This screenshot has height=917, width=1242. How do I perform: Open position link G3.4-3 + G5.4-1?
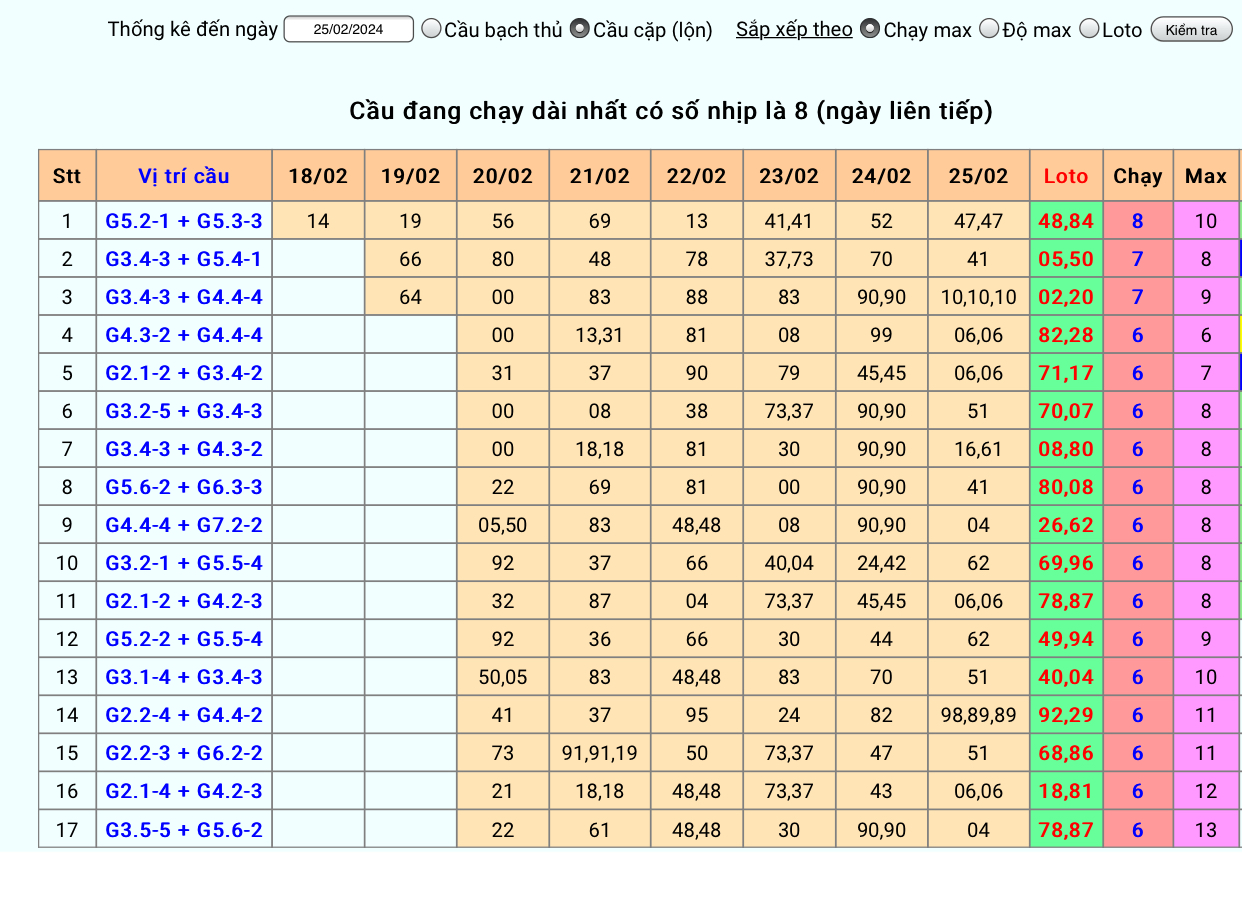click(184, 259)
